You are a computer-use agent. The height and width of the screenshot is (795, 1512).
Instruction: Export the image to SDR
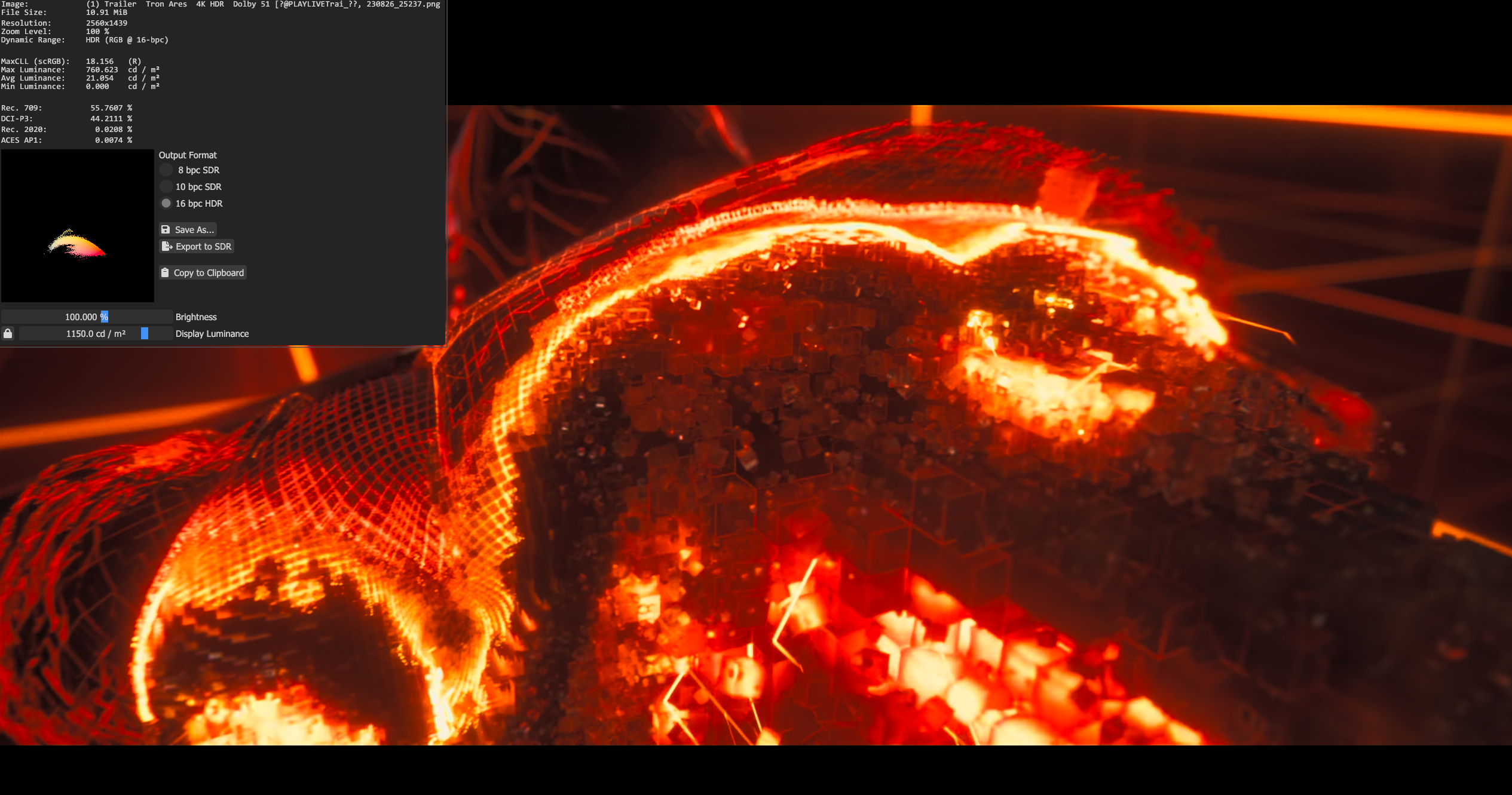click(x=197, y=246)
